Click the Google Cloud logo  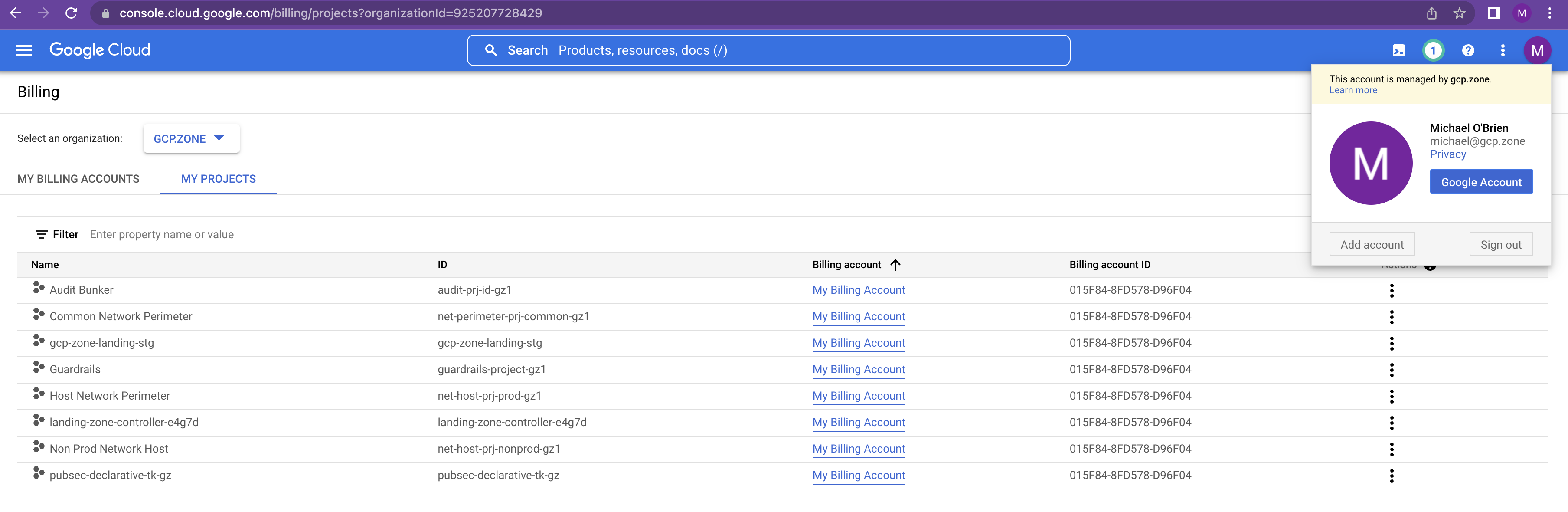point(100,50)
